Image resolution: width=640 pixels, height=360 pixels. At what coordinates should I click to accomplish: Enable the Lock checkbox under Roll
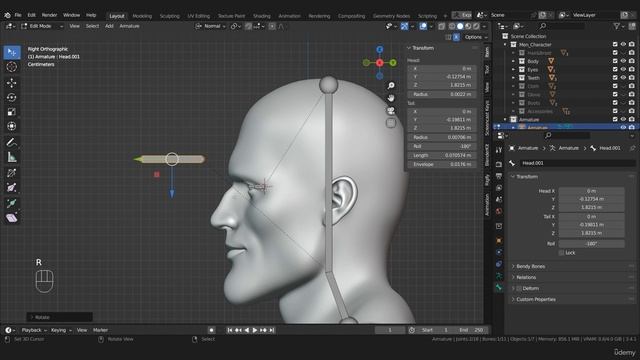coord(562,253)
